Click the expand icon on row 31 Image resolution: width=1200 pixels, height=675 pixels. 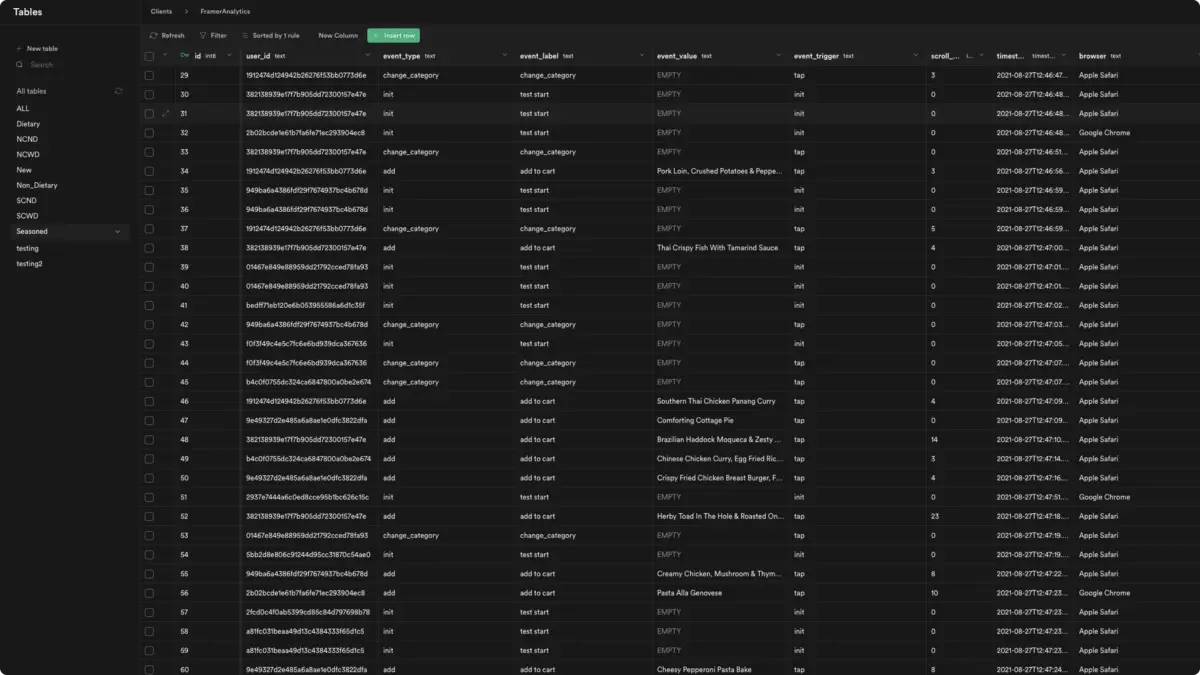tap(166, 113)
